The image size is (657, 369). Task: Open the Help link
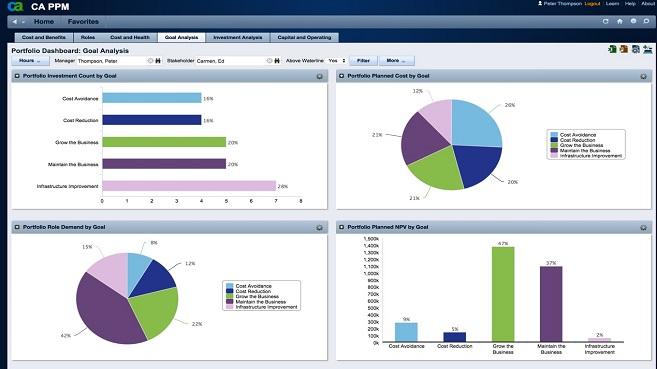(x=630, y=3)
